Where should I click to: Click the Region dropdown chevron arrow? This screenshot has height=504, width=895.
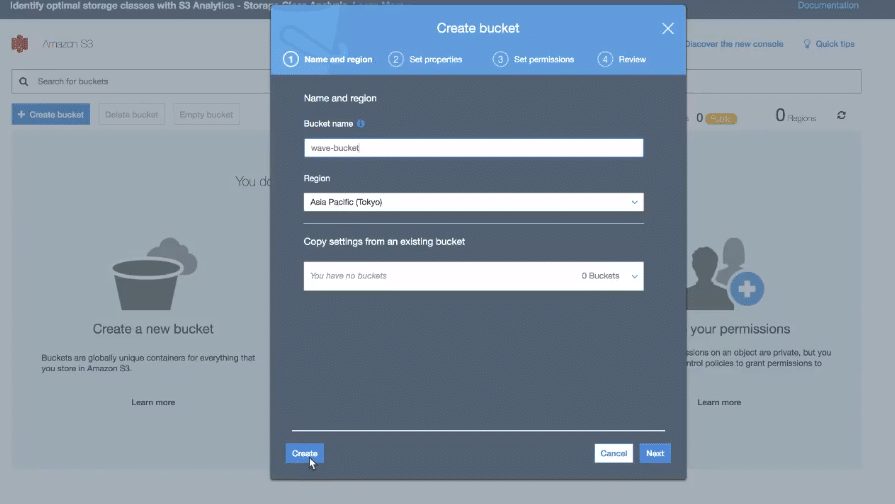tap(634, 202)
